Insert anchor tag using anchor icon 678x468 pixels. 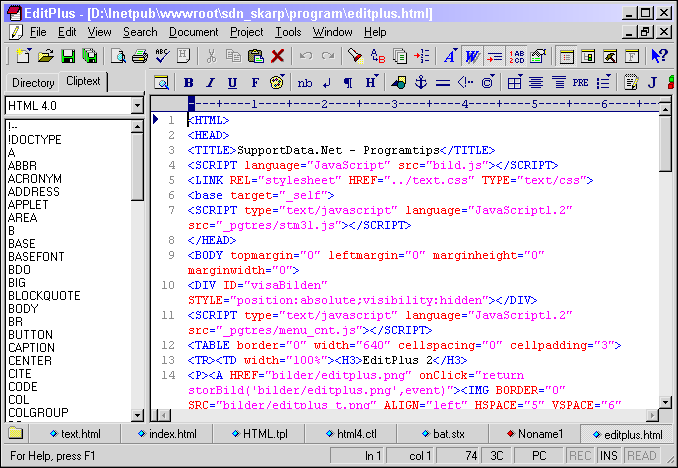[x=420, y=82]
